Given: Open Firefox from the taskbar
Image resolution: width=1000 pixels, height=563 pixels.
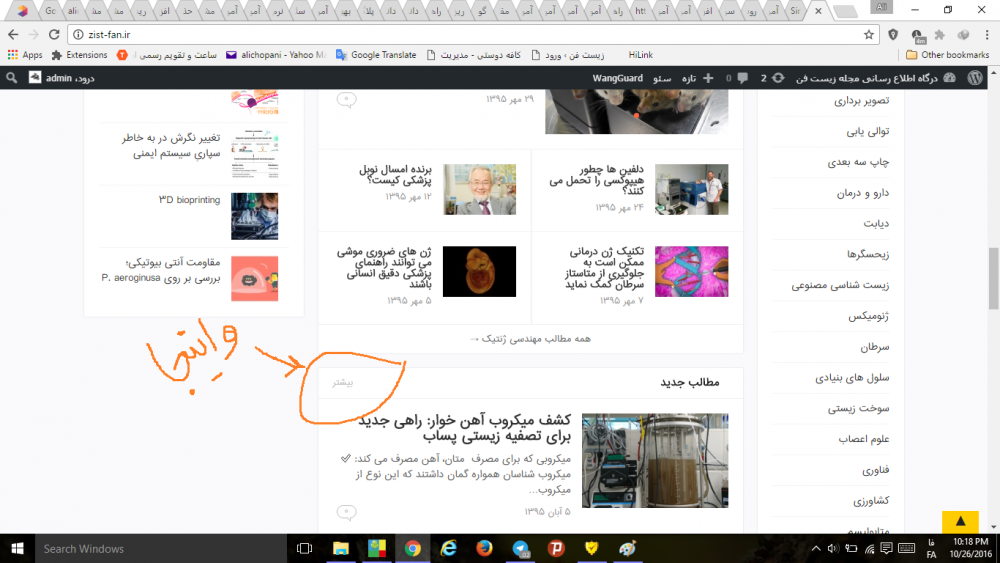Looking at the screenshot, I should (485, 548).
